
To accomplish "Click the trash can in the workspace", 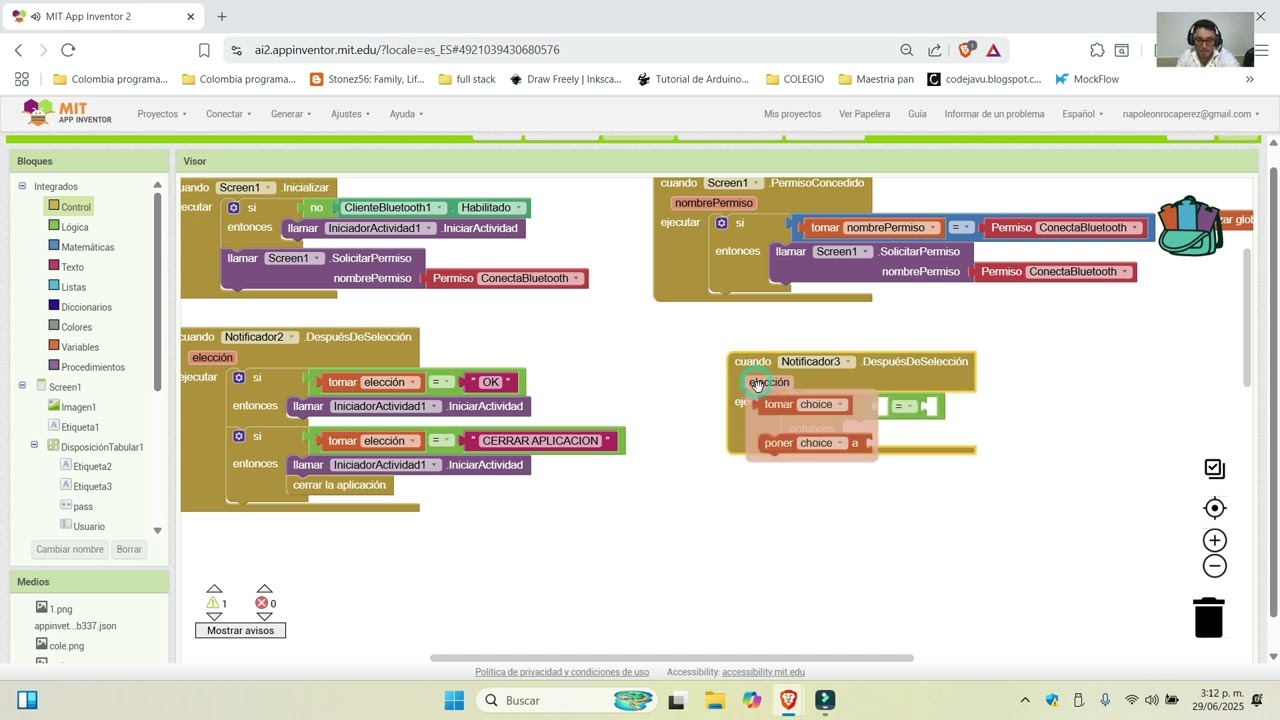I will [x=1209, y=617].
